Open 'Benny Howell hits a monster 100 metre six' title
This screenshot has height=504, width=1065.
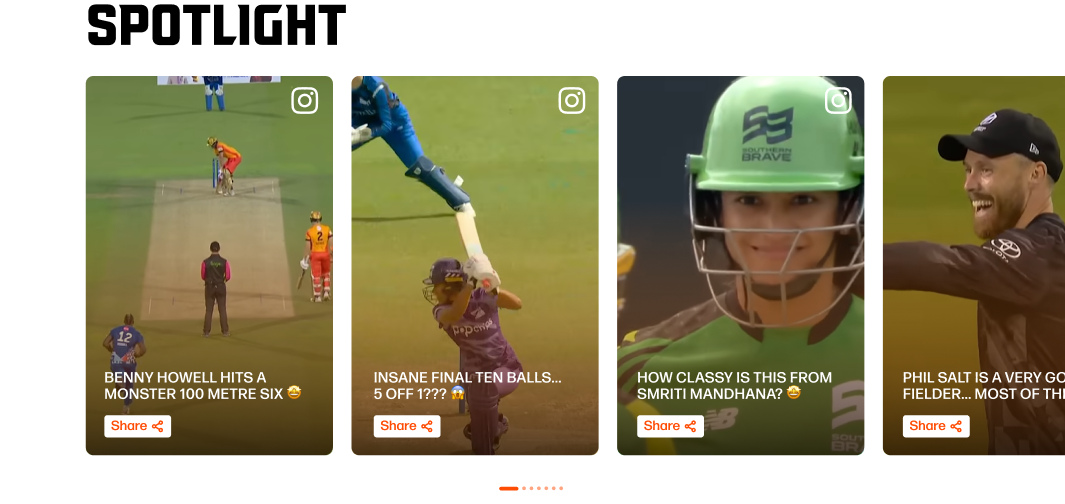click(x=202, y=385)
